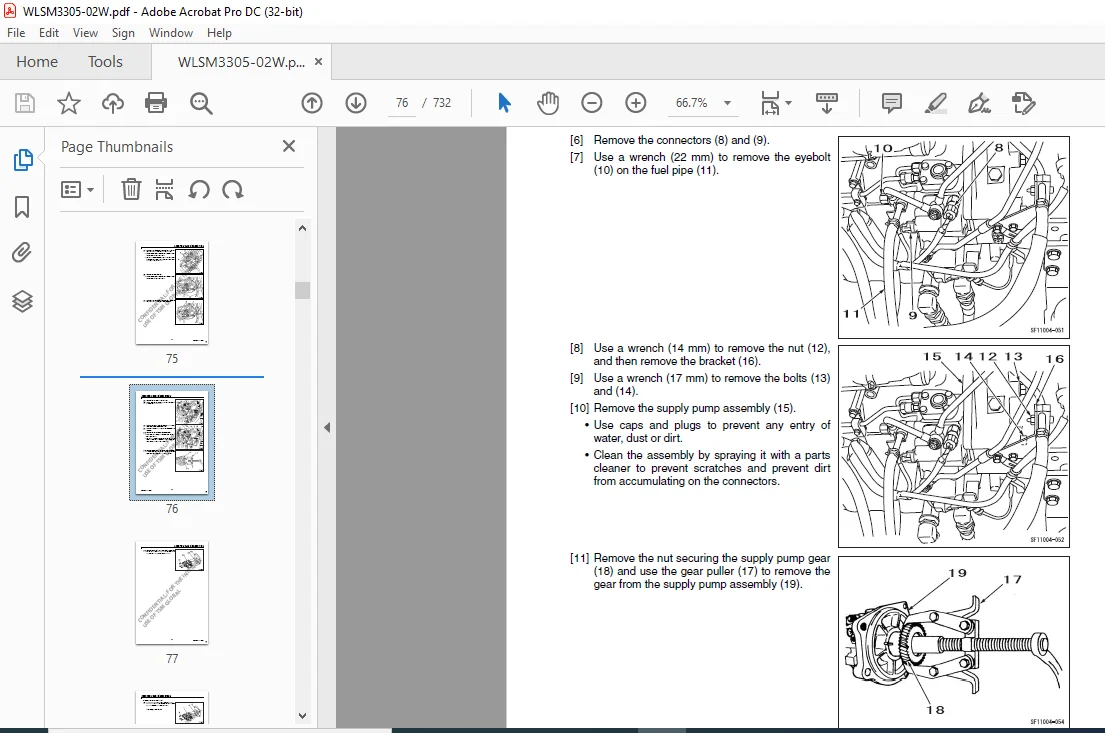This screenshot has height=733, width=1105.
Task: Click the figure labeled SF11004-051
Action: tap(953, 238)
